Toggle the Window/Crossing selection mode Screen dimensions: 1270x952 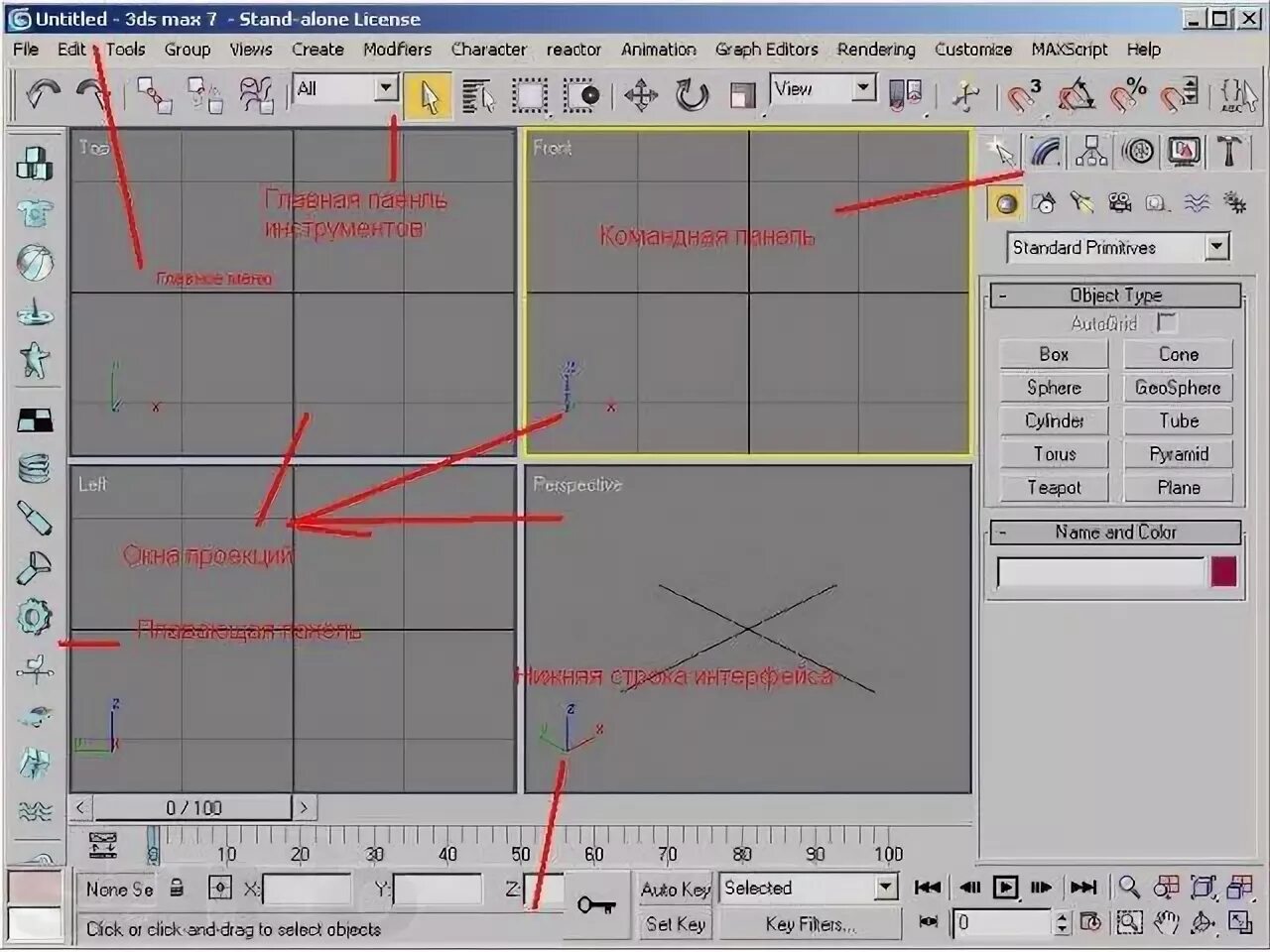click(x=580, y=96)
